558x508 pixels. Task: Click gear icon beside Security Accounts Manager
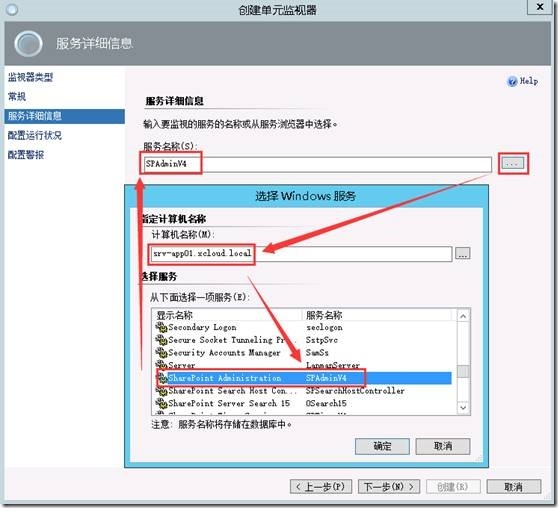pos(162,353)
